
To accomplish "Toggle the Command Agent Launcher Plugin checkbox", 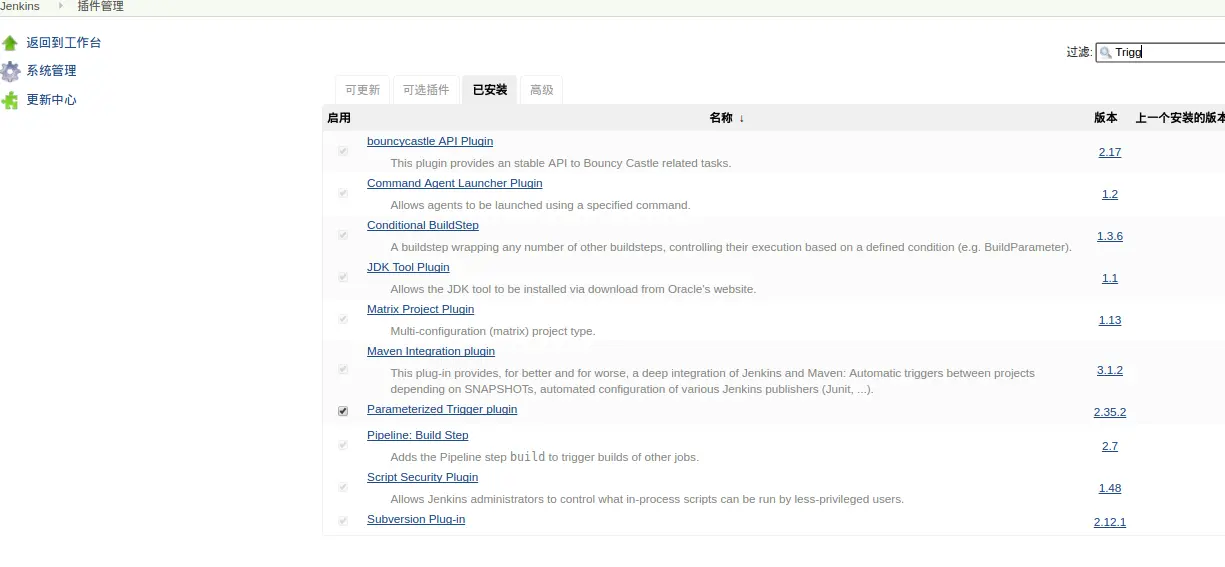I will pyautogui.click(x=343, y=193).
